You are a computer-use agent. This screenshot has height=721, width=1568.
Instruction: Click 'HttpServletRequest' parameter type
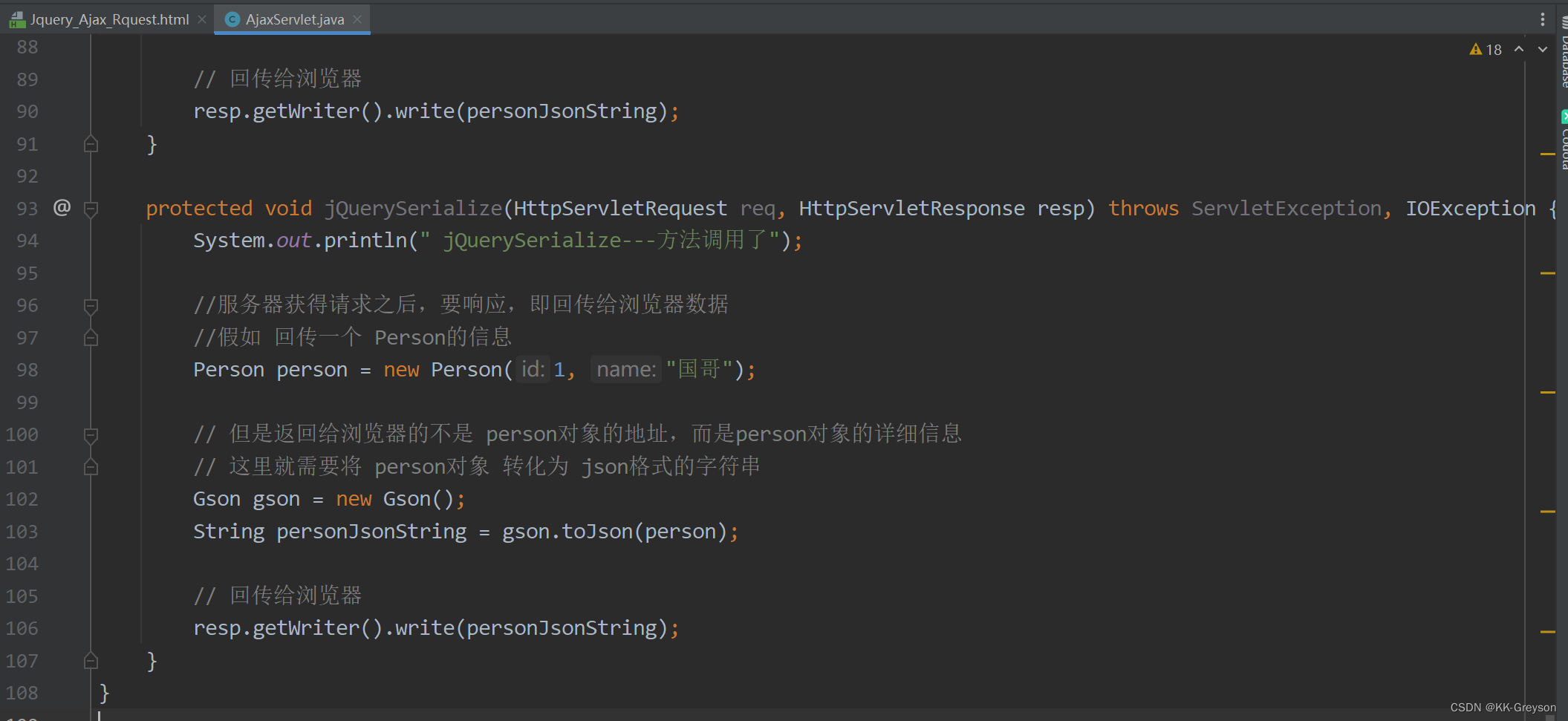pyautogui.click(x=620, y=209)
